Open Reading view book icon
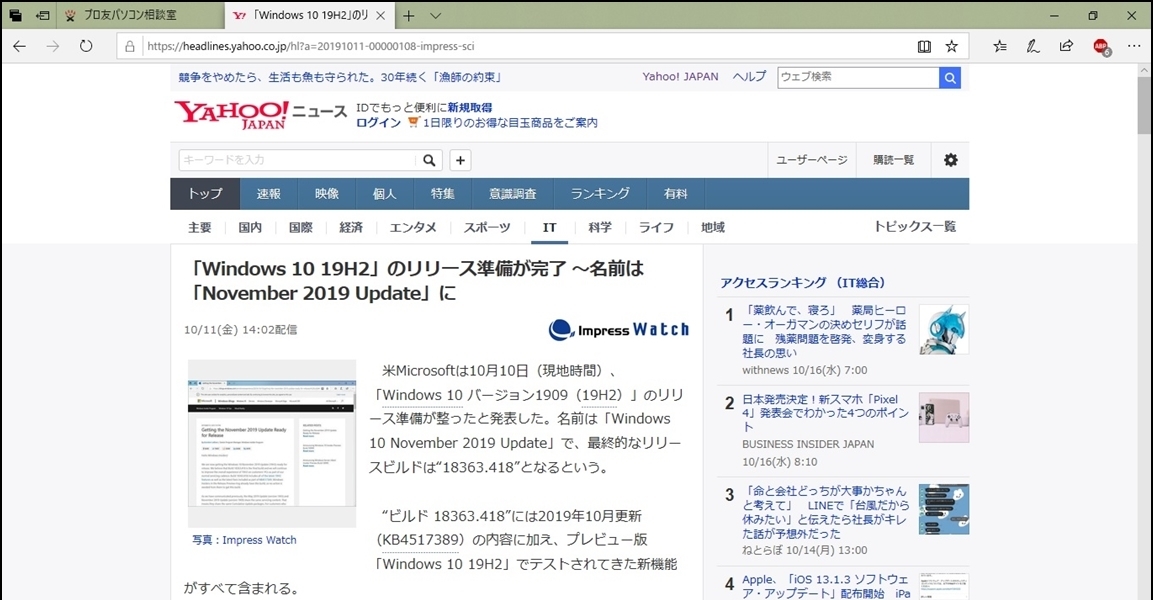This screenshot has height=600, width=1153. coord(924,46)
